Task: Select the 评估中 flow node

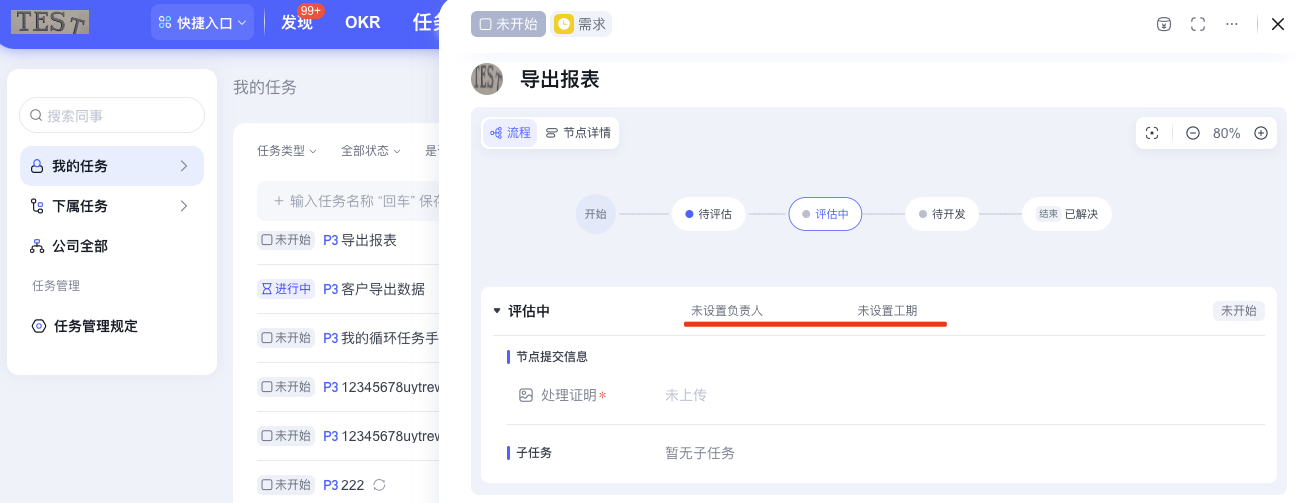Action: (x=825, y=214)
